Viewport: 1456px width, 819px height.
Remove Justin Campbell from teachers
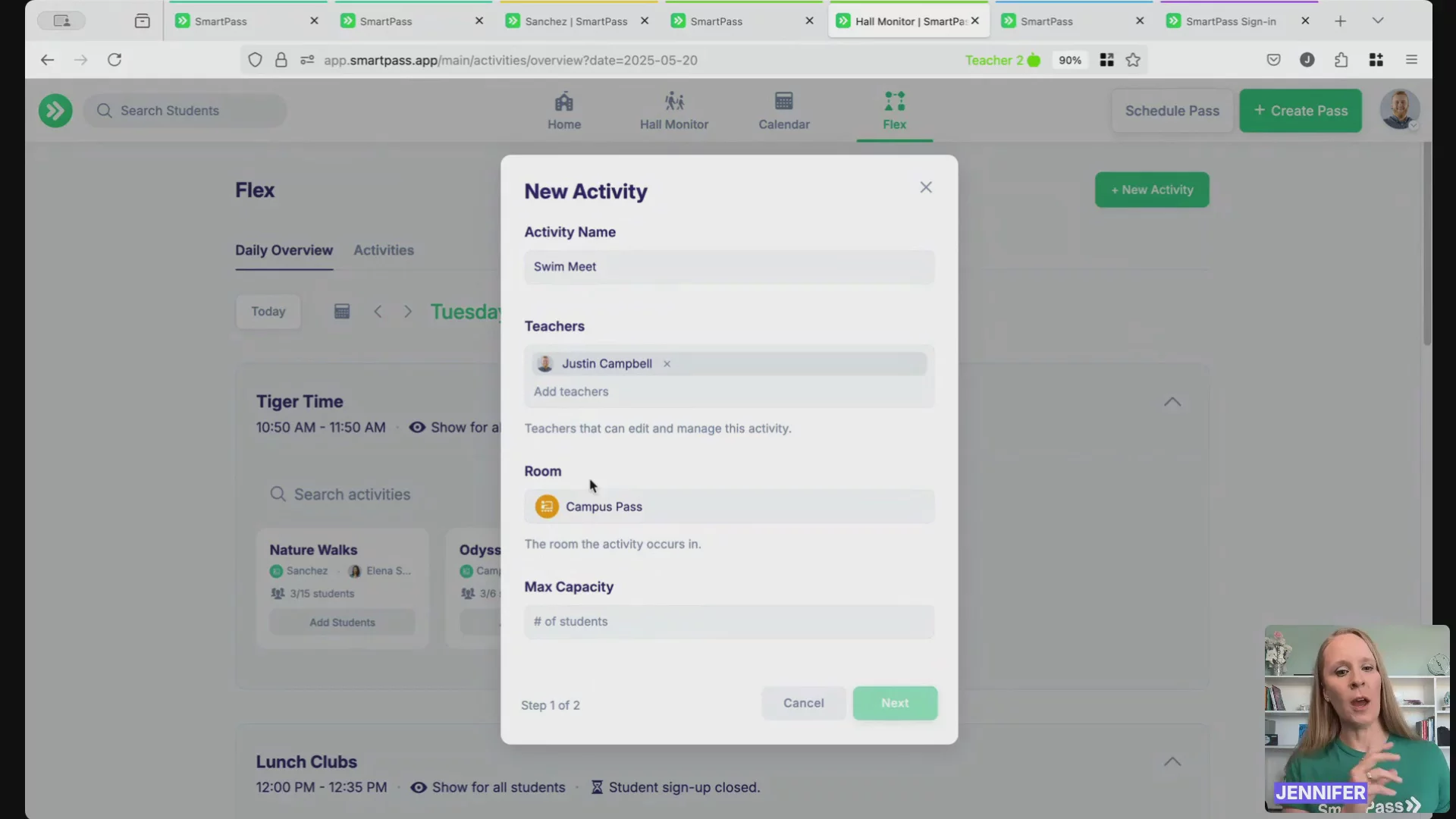667,364
